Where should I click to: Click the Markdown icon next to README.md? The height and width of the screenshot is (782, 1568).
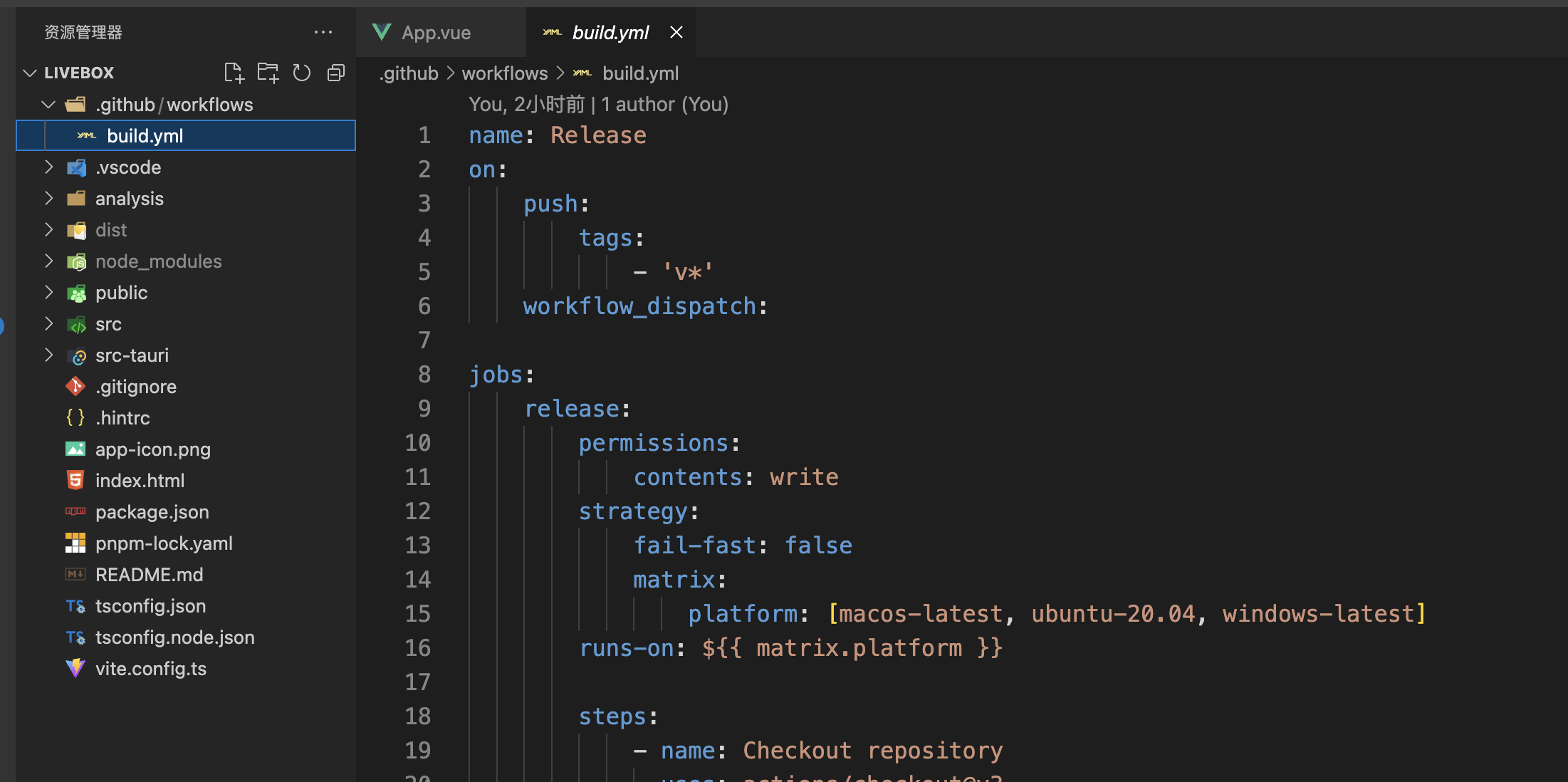point(75,574)
